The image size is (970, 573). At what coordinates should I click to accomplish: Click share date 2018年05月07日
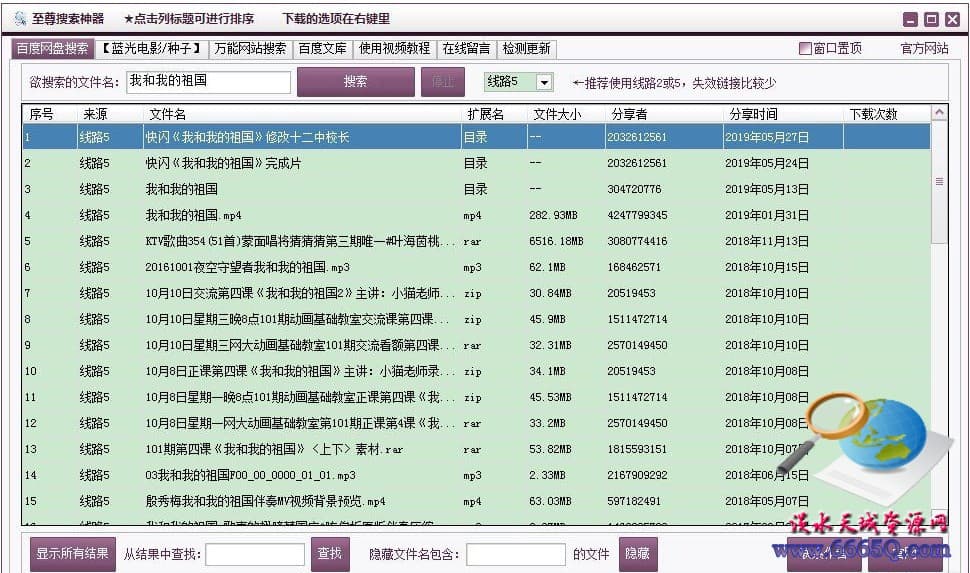(767, 501)
